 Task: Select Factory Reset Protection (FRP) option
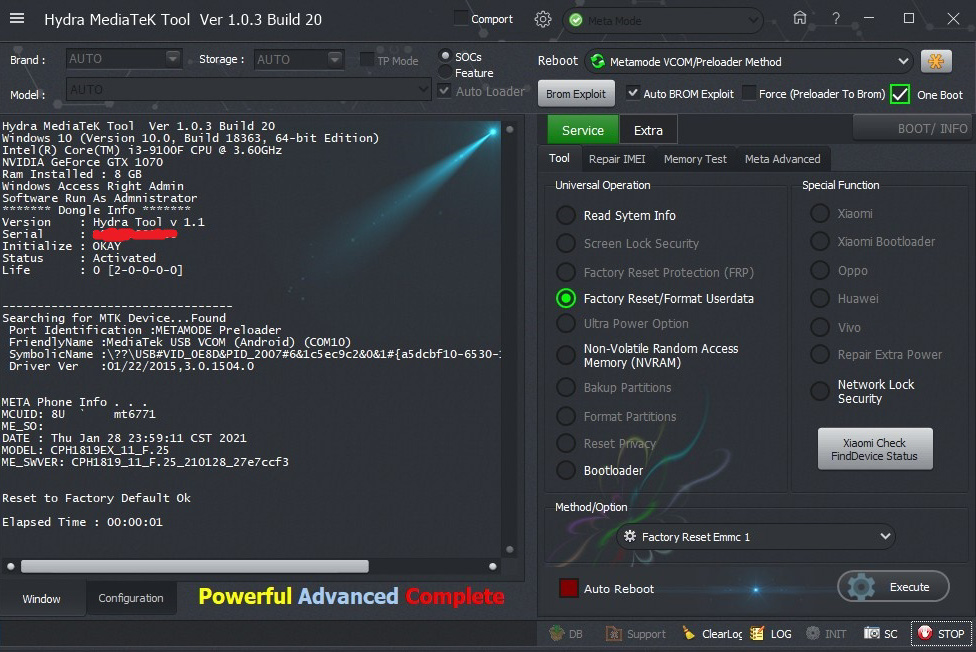click(x=566, y=272)
